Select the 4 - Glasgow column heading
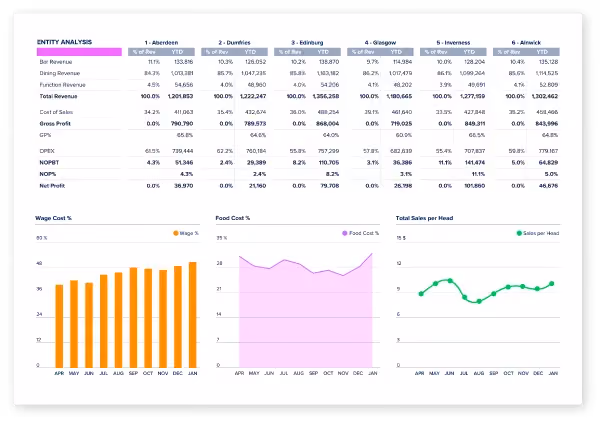 [x=380, y=42]
